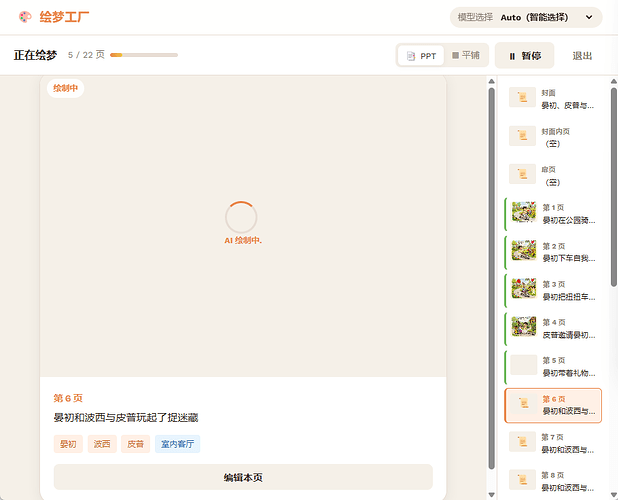
Task: Click the AI 绘制中 loading spinner
Action: [x=241, y=217]
